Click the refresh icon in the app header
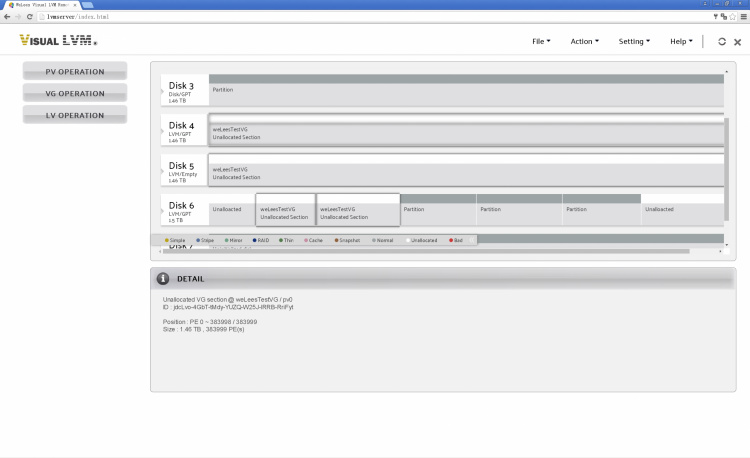This screenshot has height=458, width=750. [x=722, y=41]
